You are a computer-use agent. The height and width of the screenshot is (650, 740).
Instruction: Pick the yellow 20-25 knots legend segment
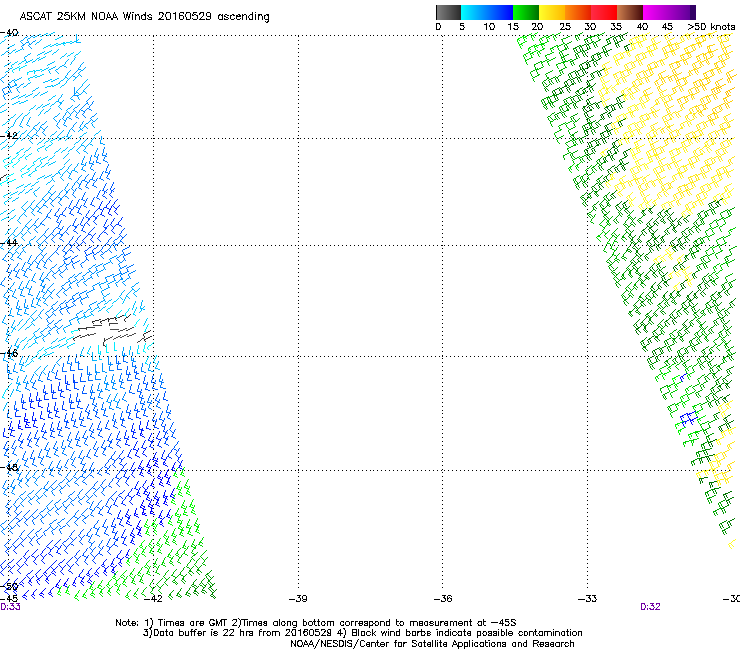[x=552, y=12]
